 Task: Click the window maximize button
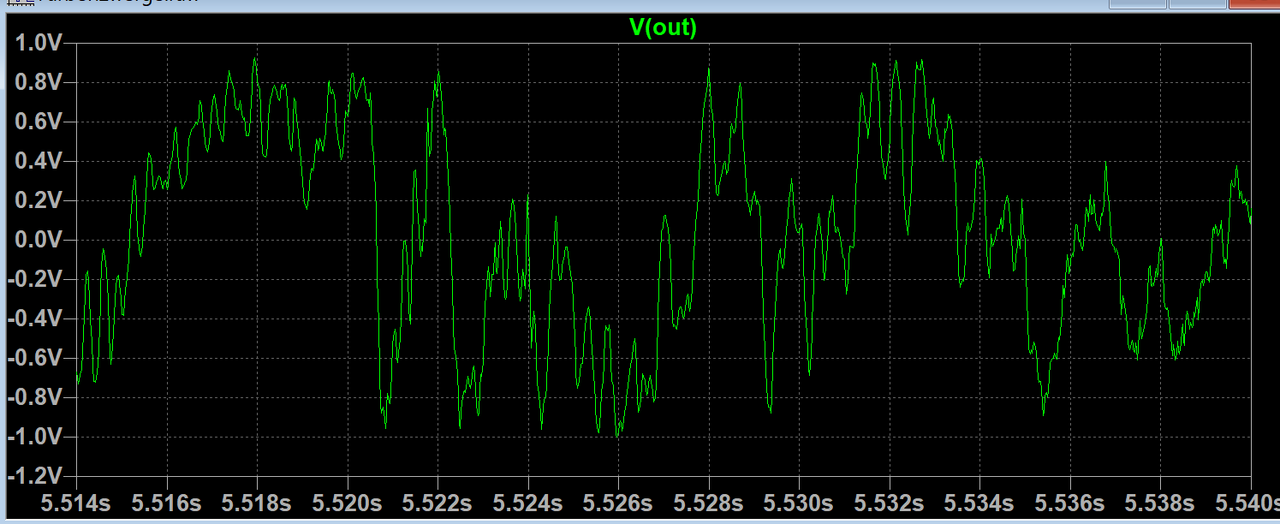tap(1196, 3)
